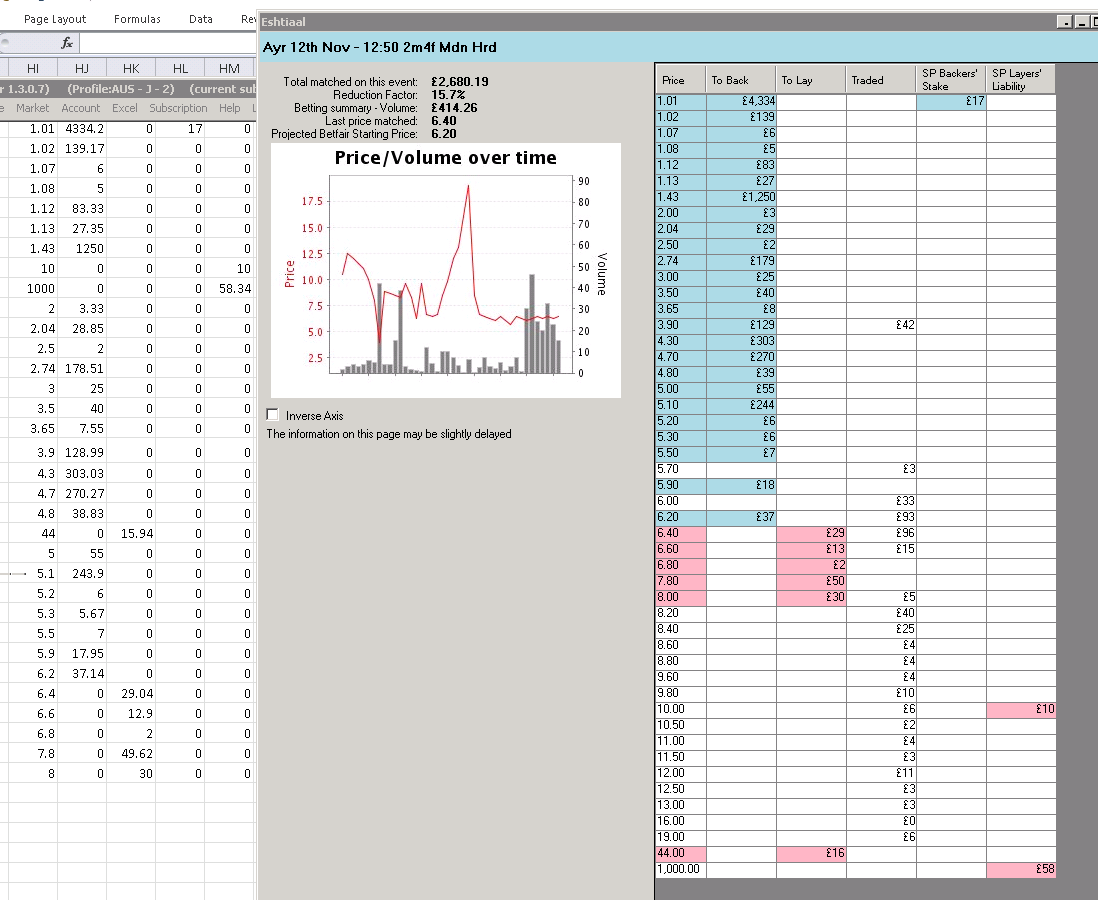This screenshot has height=900, width=1098.
Task: Select Excel cell with value 1250
Action: [82, 249]
